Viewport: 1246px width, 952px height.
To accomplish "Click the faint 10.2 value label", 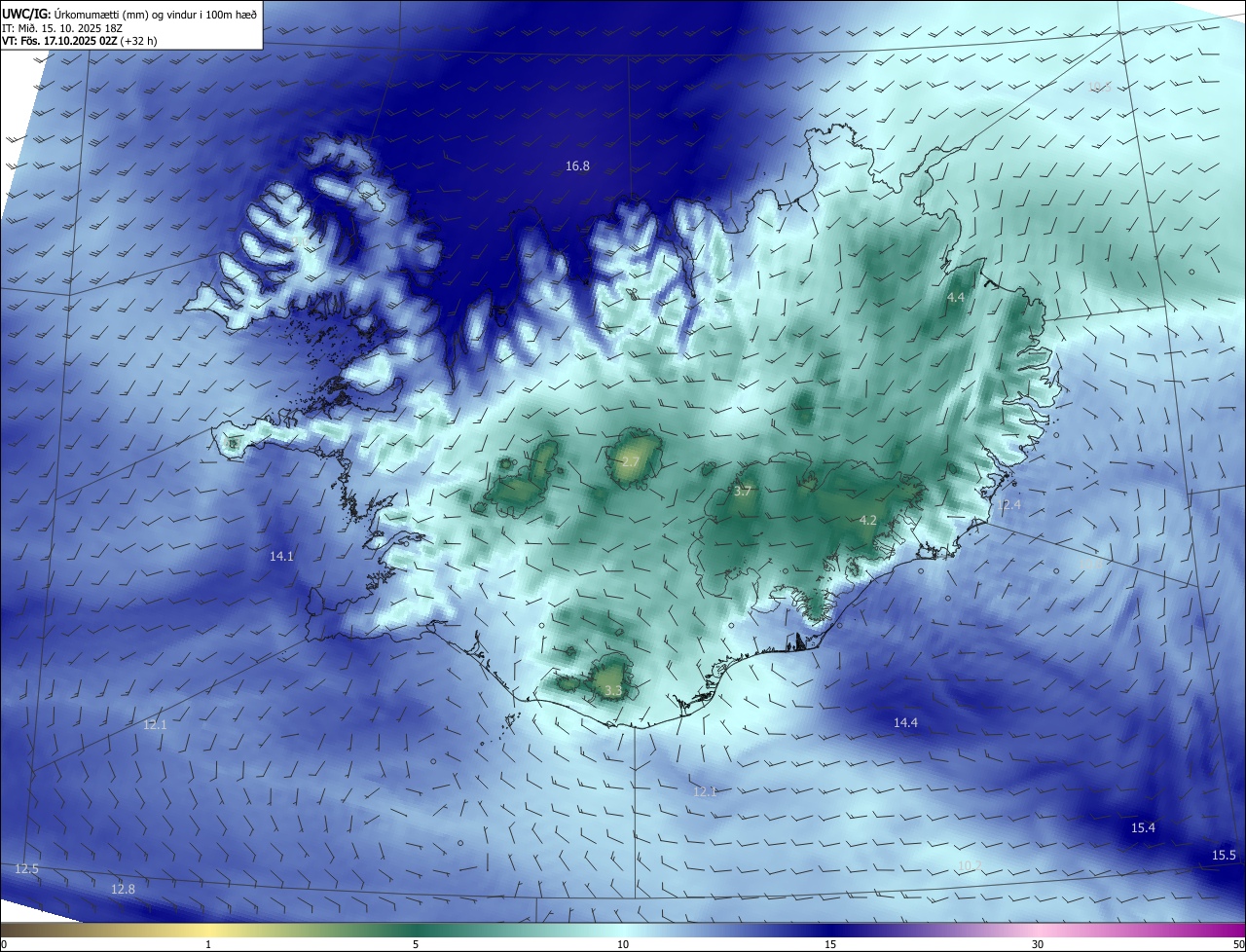I will pos(969,865).
